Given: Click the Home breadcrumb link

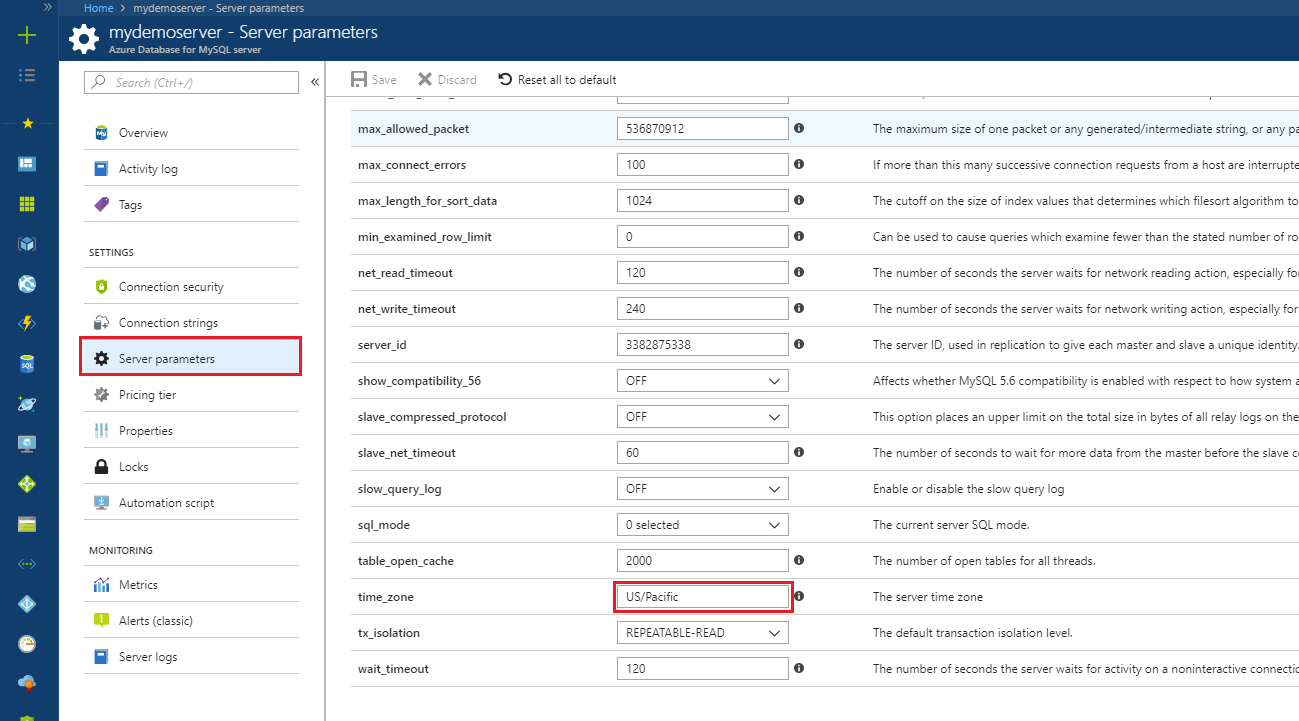Looking at the screenshot, I should (x=98, y=8).
